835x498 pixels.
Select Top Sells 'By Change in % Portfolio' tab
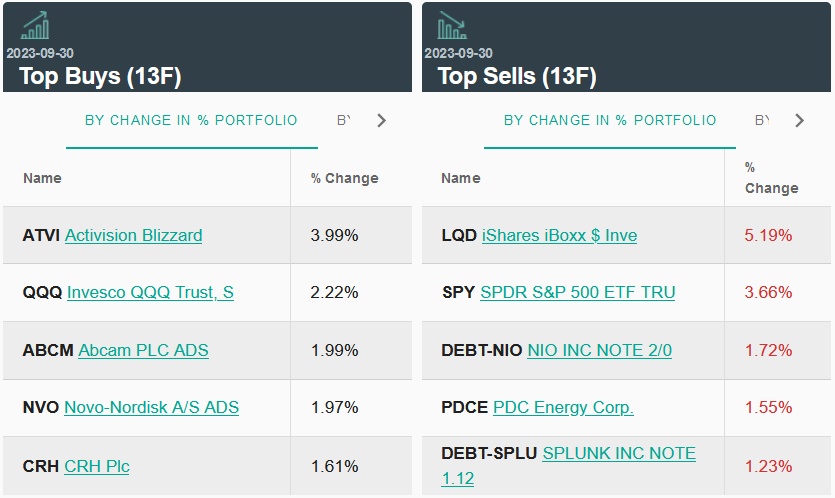[x=610, y=120]
